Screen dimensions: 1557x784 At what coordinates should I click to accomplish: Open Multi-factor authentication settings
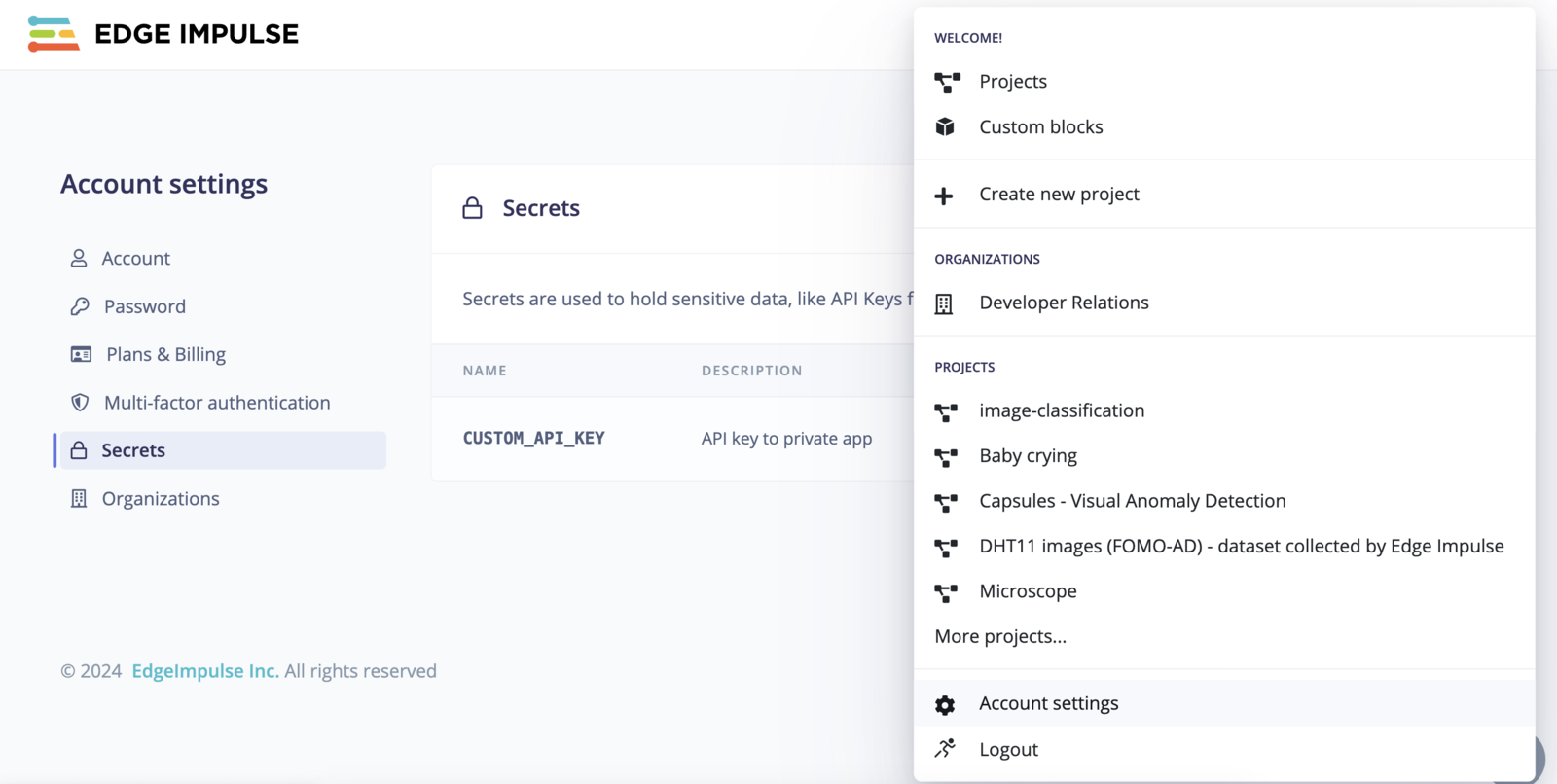[x=217, y=403]
